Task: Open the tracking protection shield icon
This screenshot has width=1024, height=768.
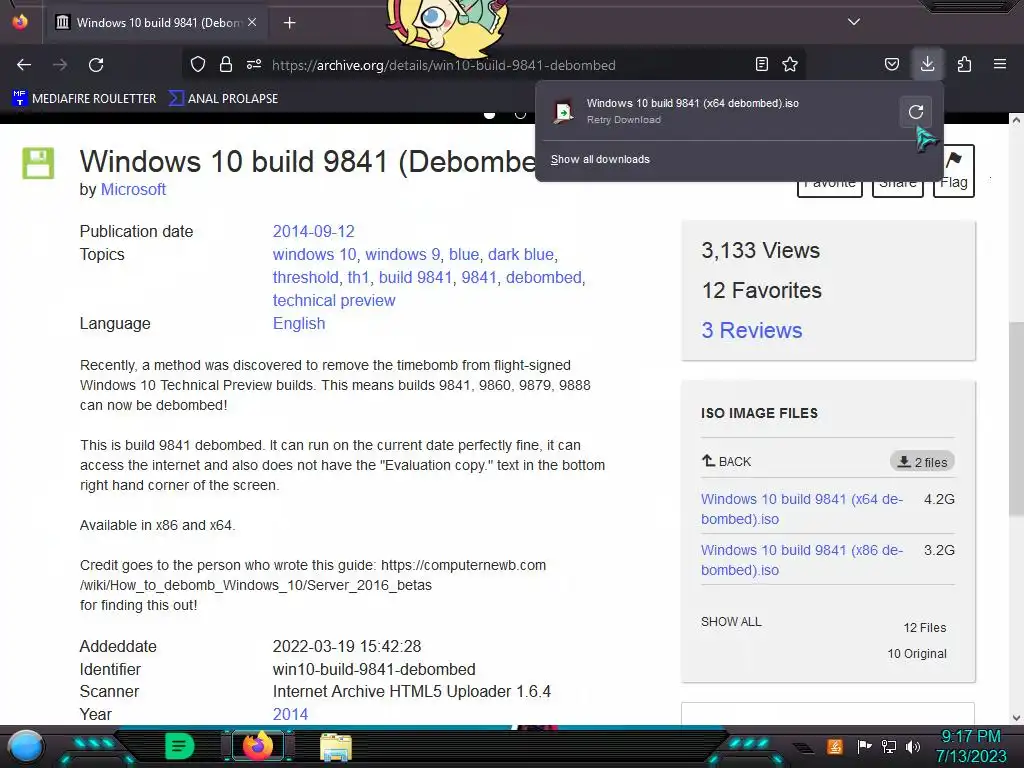Action: point(198,65)
